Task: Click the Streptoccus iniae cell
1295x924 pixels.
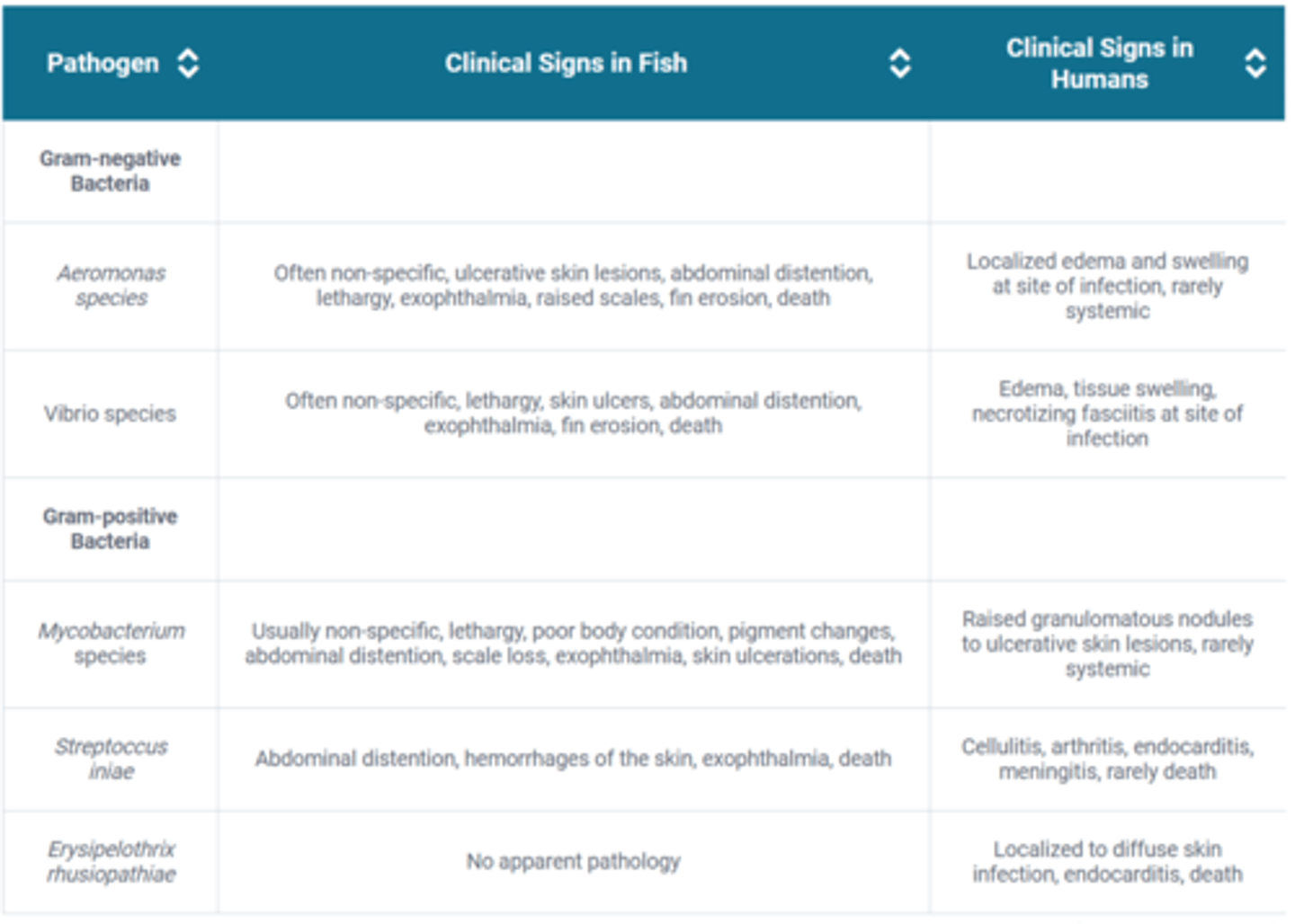Action: [x=111, y=759]
